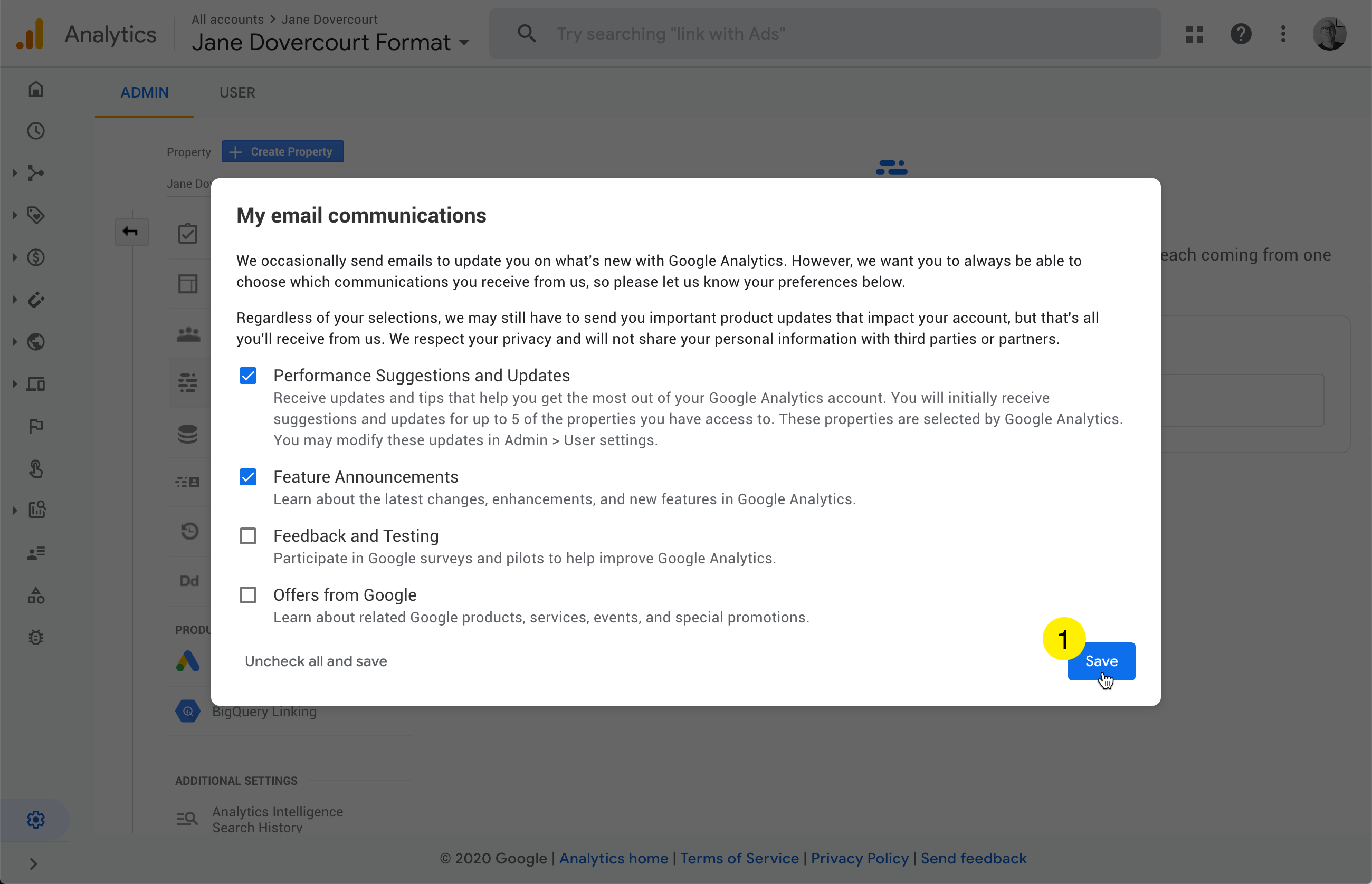This screenshot has width=1372, height=884.
Task: Open the Monetization dollar icon
Action: [35, 257]
